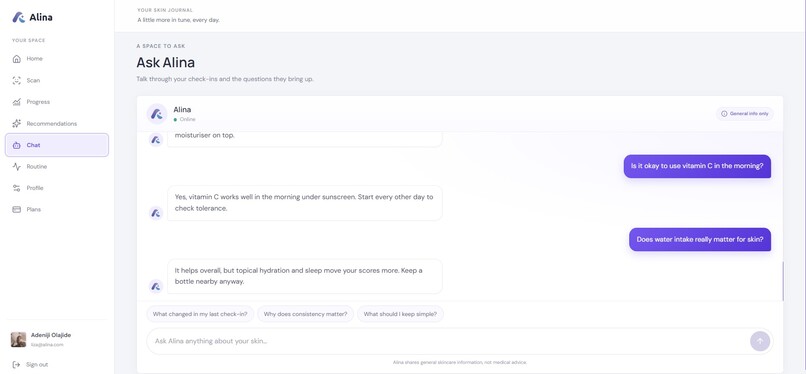
Task: Click the Adeniji Olajide user name
Action: 51,335
